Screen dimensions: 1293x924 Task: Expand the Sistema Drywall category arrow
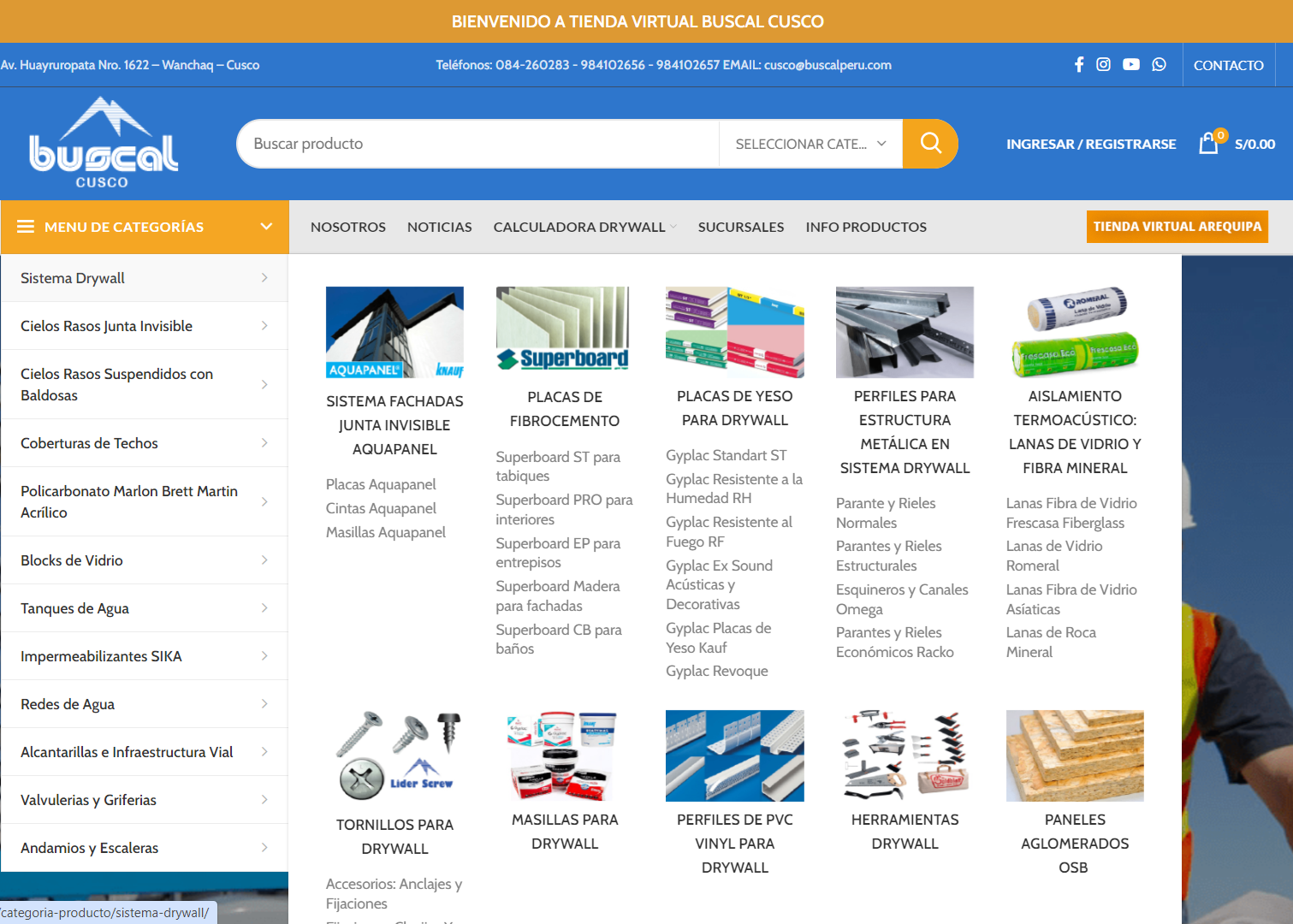click(264, 278)
